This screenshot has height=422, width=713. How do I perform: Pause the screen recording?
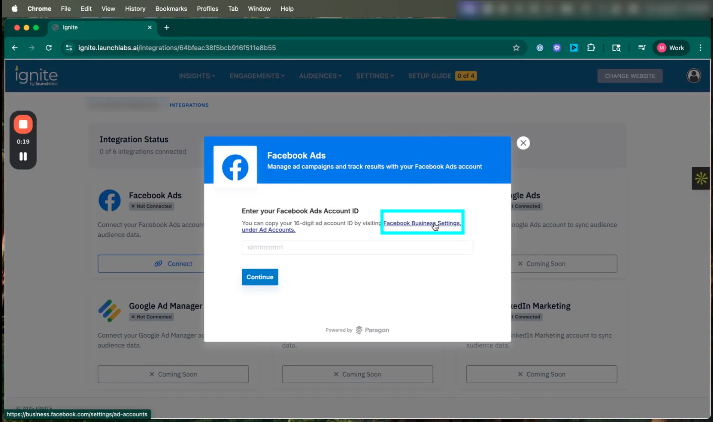(23, 156)
